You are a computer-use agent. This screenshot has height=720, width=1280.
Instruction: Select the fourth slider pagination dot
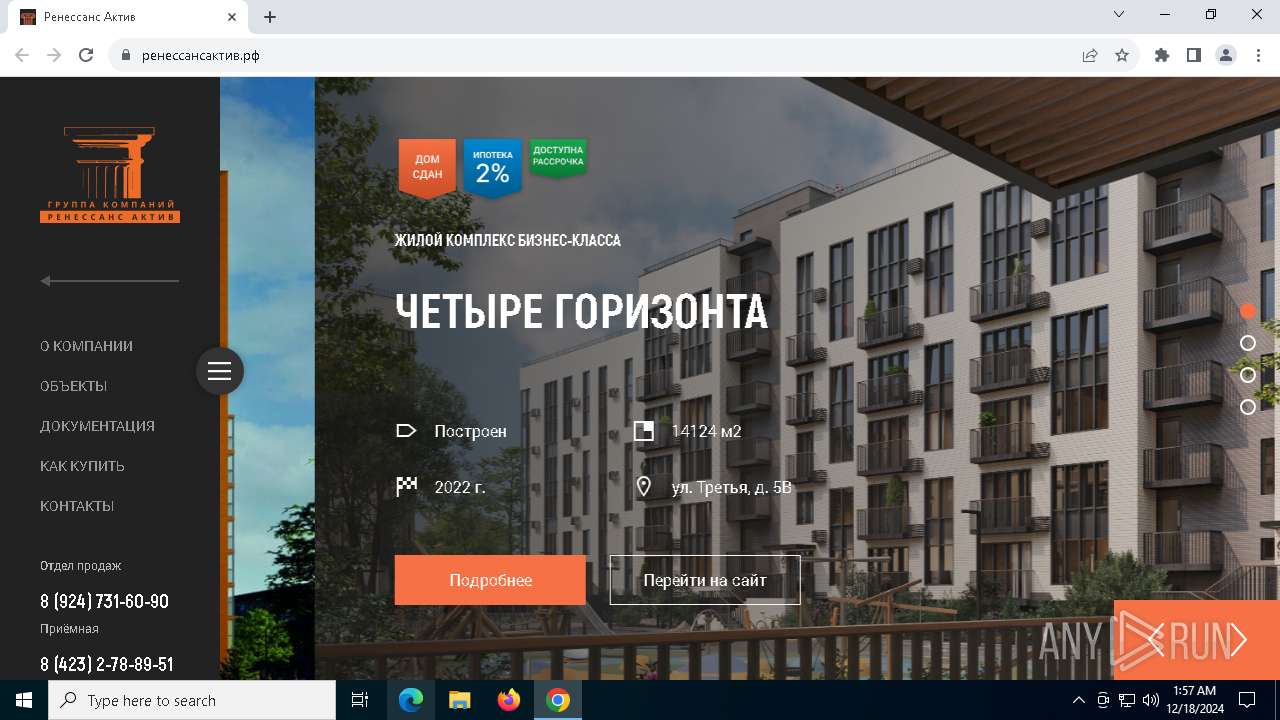tap(1248, 407)
